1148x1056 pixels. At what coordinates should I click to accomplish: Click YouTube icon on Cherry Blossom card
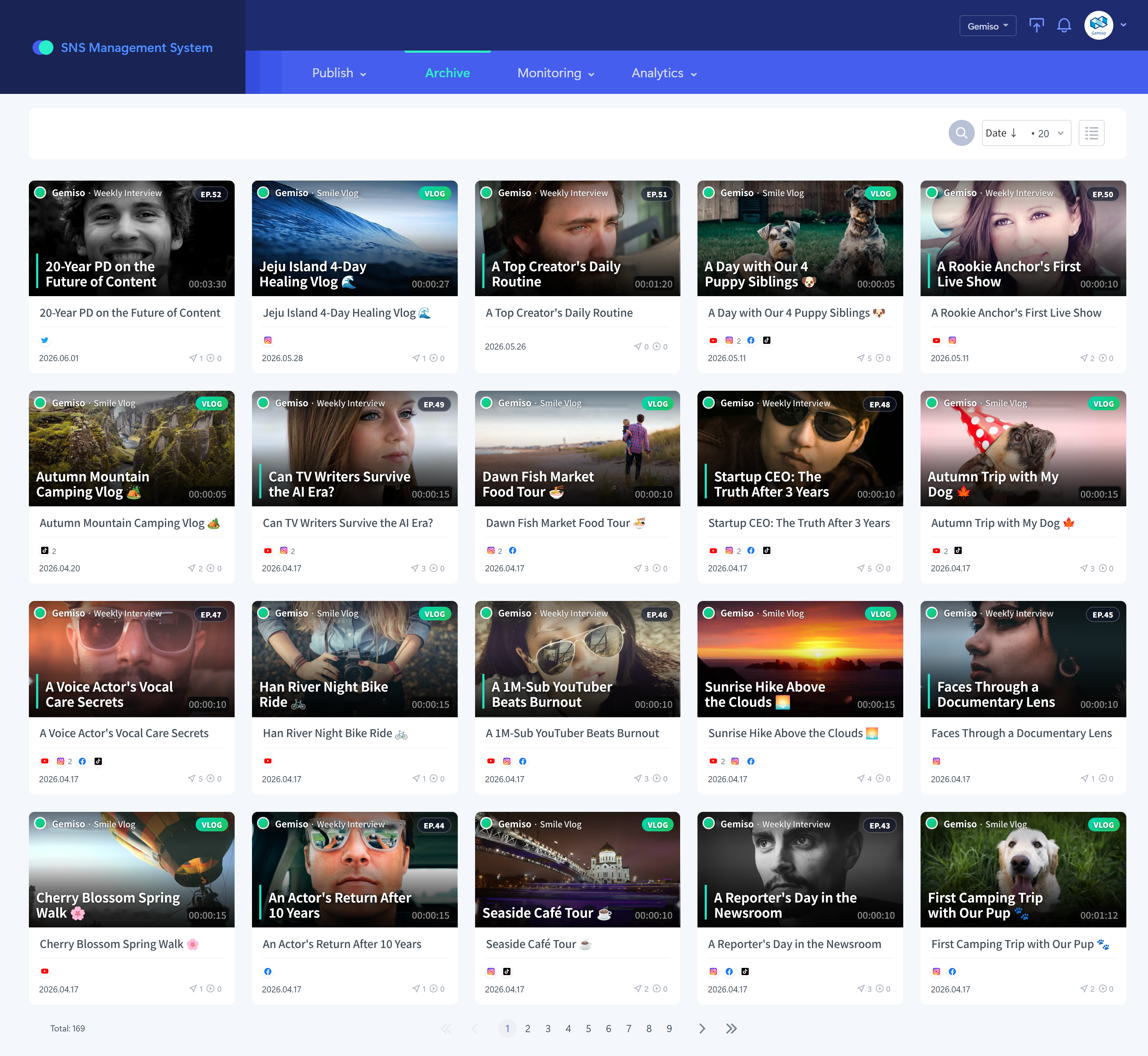click(44, 971)
